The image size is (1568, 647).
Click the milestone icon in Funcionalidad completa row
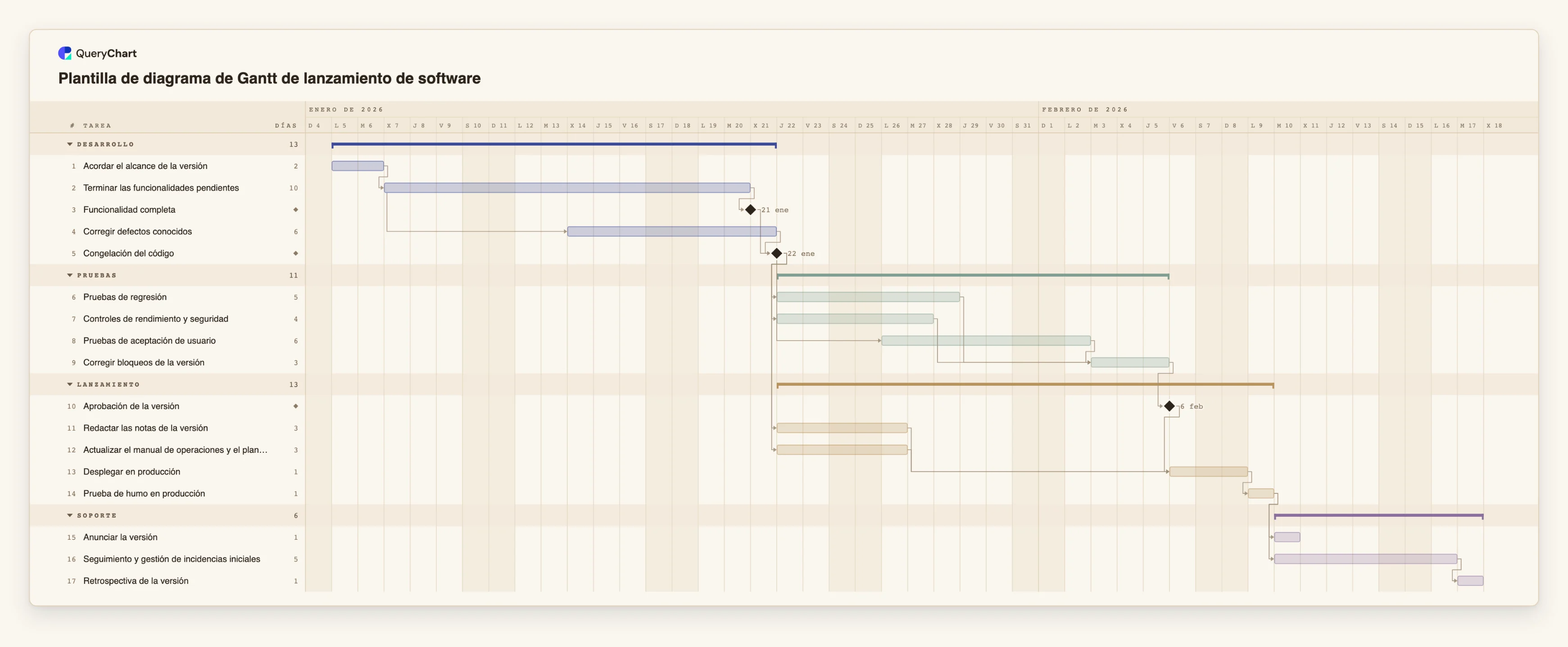point(296,210)
